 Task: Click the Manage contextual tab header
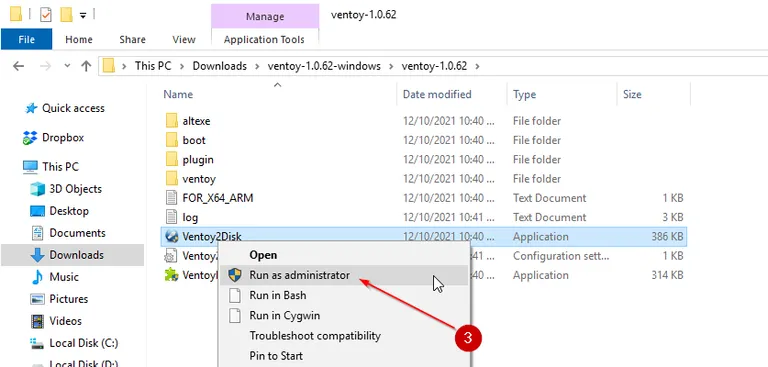click(x=265, y=17)
